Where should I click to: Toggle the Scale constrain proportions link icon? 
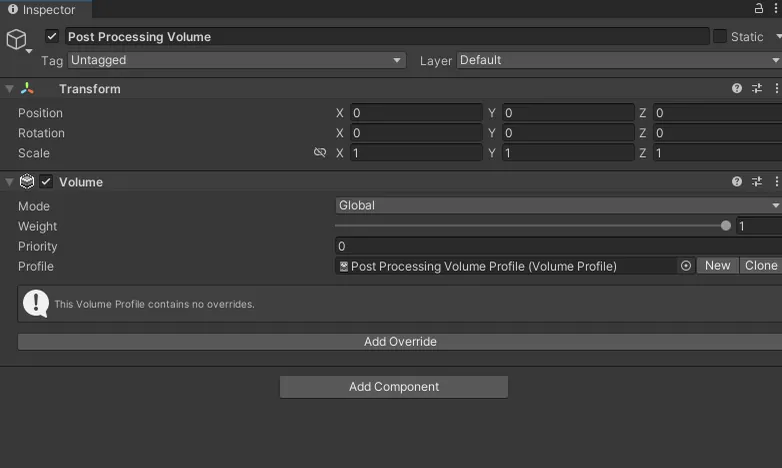(x=320, y=152)
